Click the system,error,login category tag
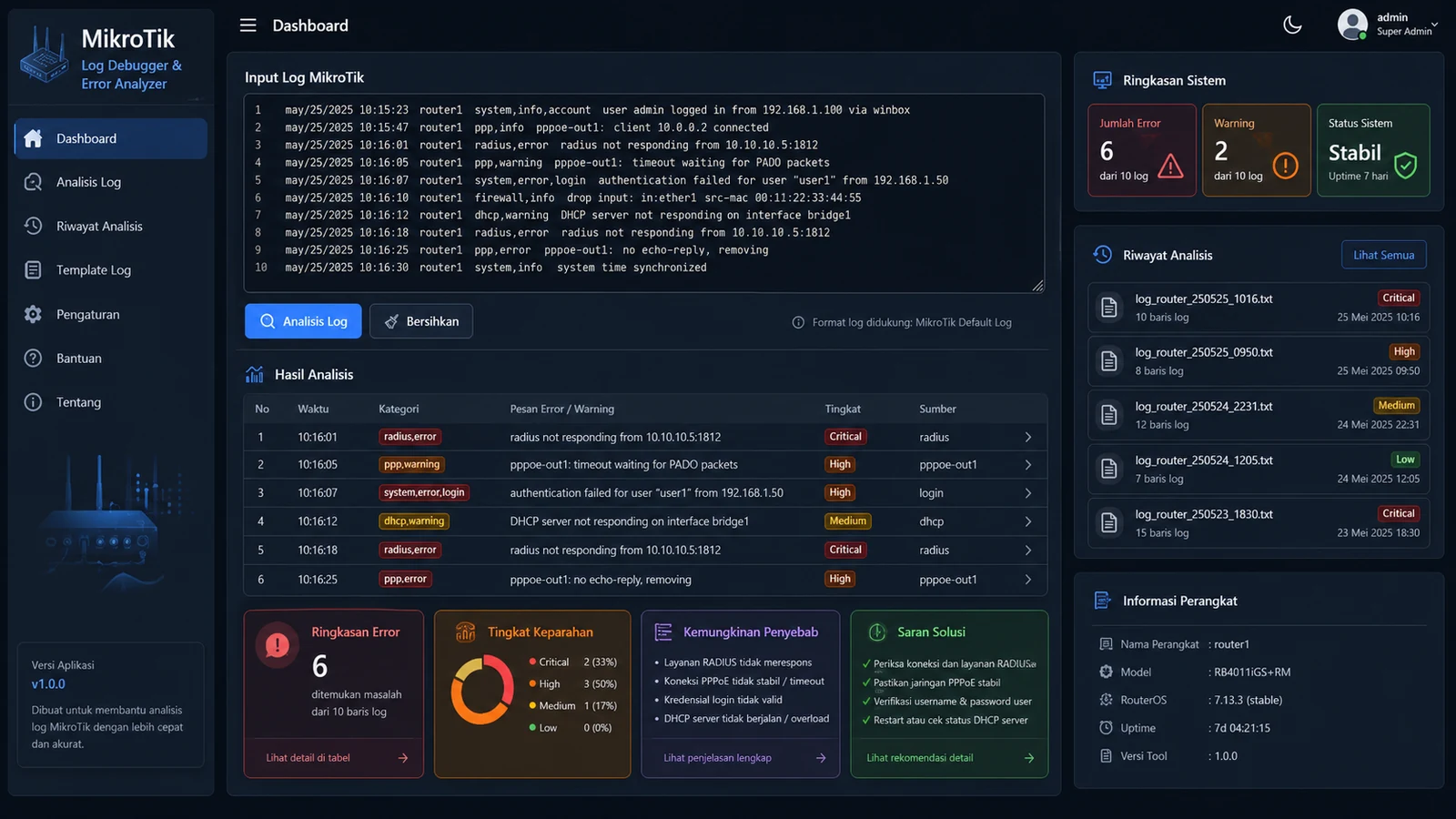The height and width of the screenshot is (819, 1456). pyautogui.click(x=424, y=492)
